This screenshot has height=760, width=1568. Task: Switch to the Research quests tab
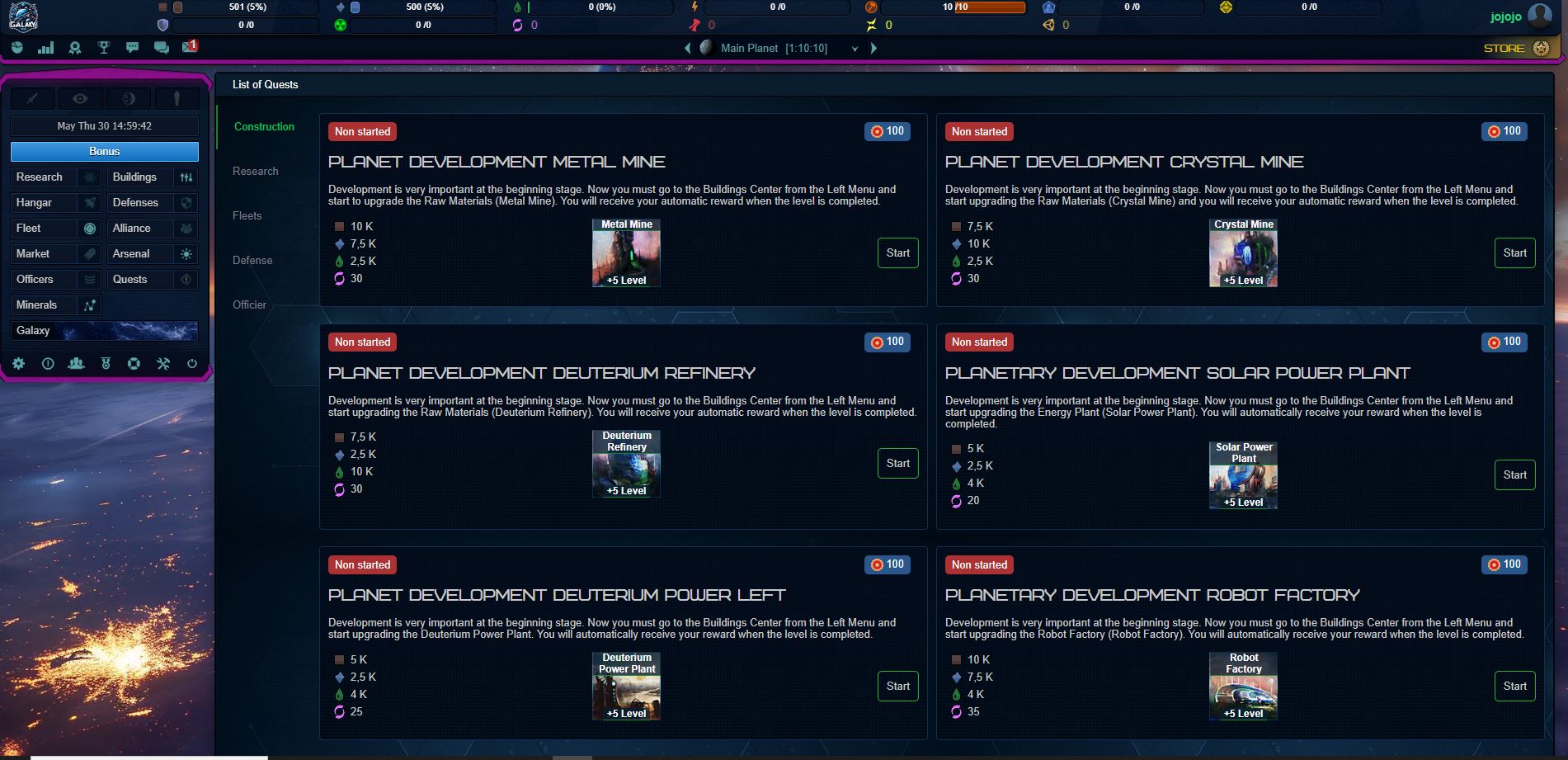[255, 171]
